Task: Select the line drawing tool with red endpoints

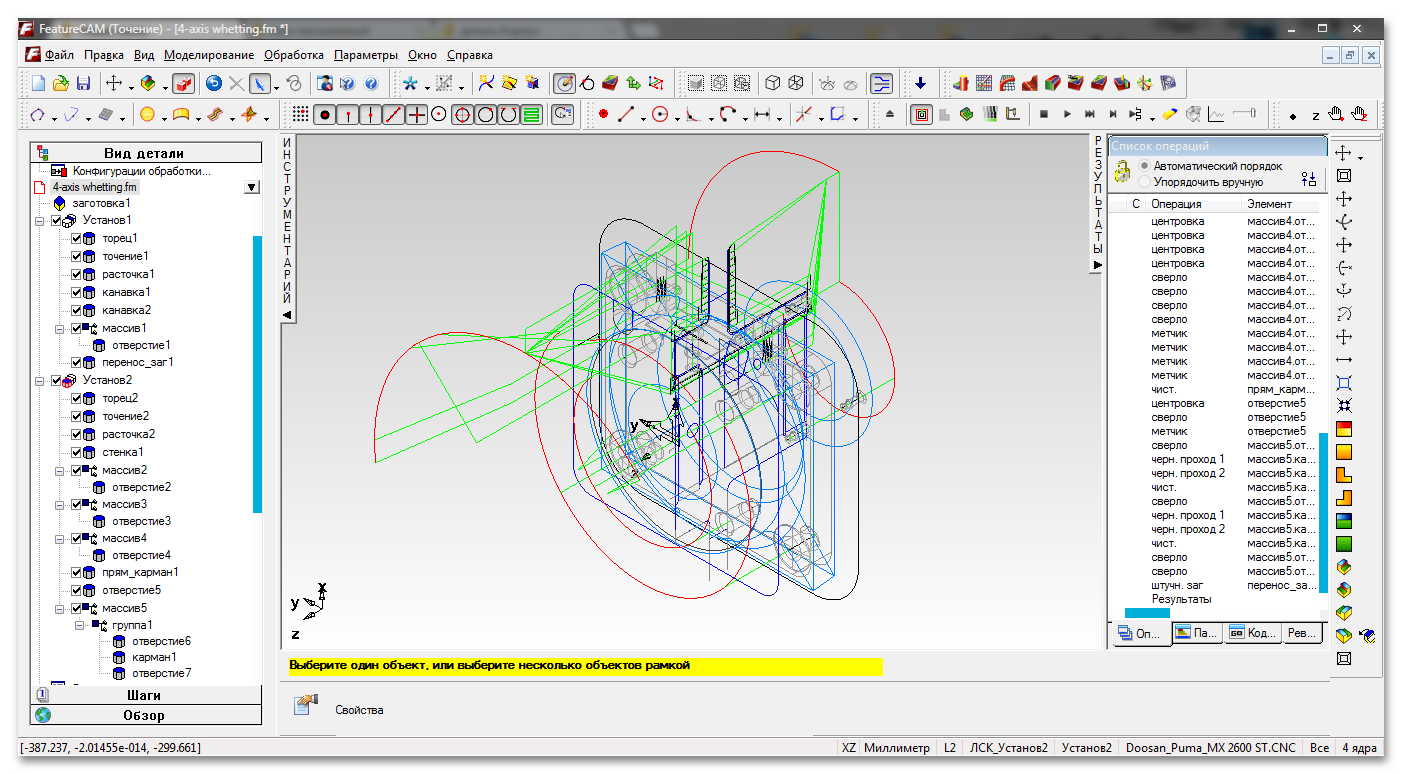Action: [x=627, y=115]
